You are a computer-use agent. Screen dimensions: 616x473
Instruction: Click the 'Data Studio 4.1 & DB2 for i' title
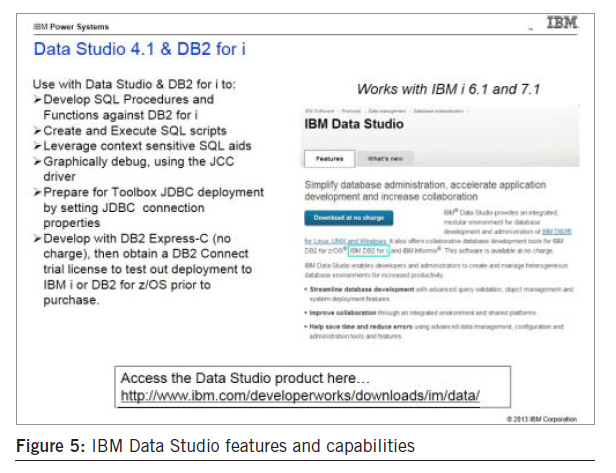[x=139, y=49]
